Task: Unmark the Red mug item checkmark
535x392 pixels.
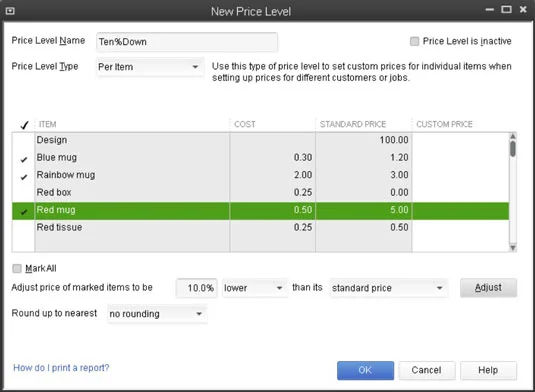Action: (24, 212)
